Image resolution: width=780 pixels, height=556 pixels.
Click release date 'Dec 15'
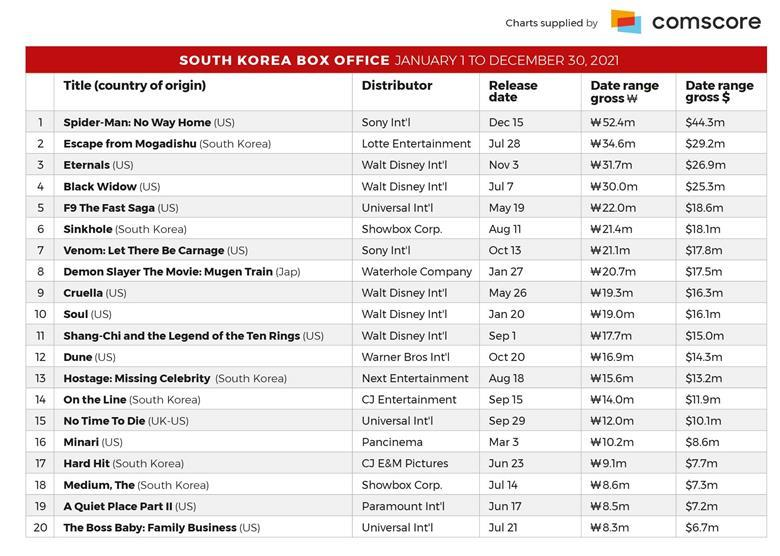[x=506, y=122]
